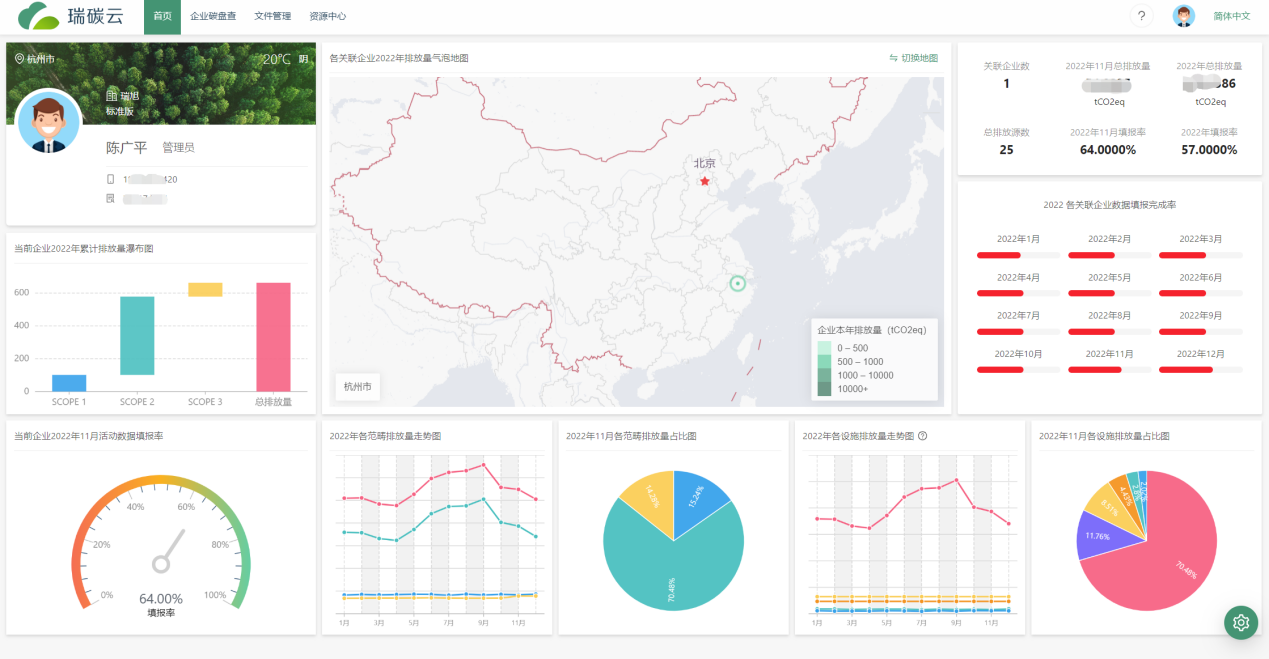Screen dimensions: 1269x659
Task: Click the red star Beijing marker
Action: 705,181
